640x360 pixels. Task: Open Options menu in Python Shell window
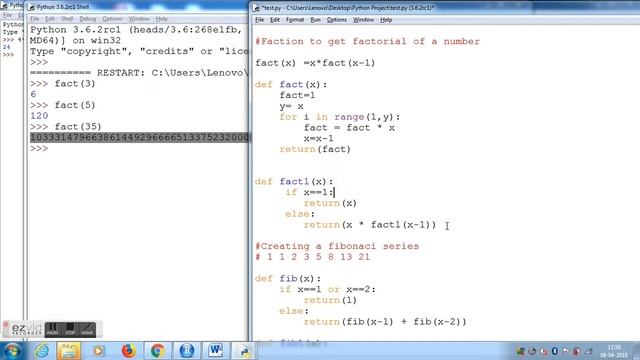click(112, 19)
